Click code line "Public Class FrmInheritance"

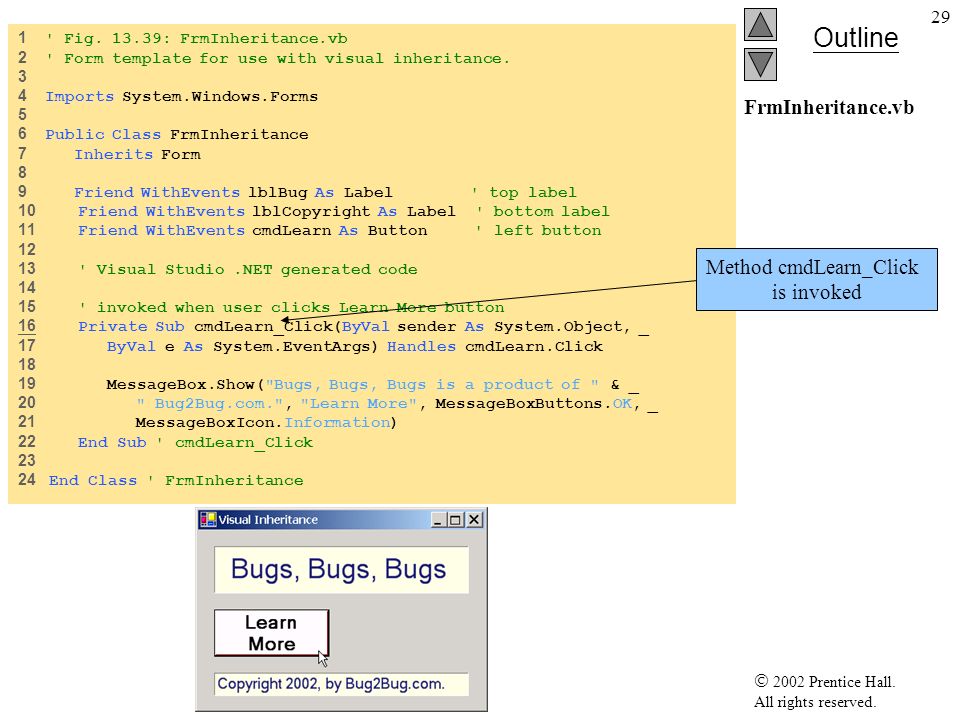176,134
